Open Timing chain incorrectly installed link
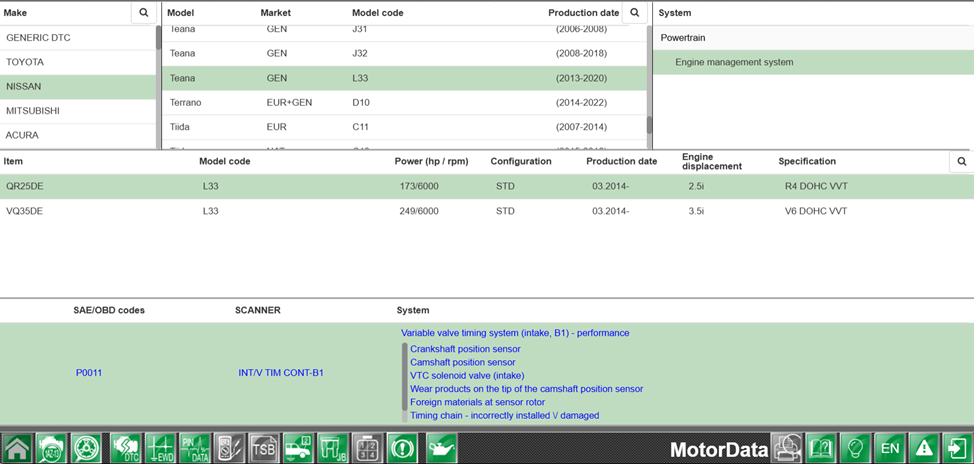Screen dimensions: 974x464 coord(504,415)
